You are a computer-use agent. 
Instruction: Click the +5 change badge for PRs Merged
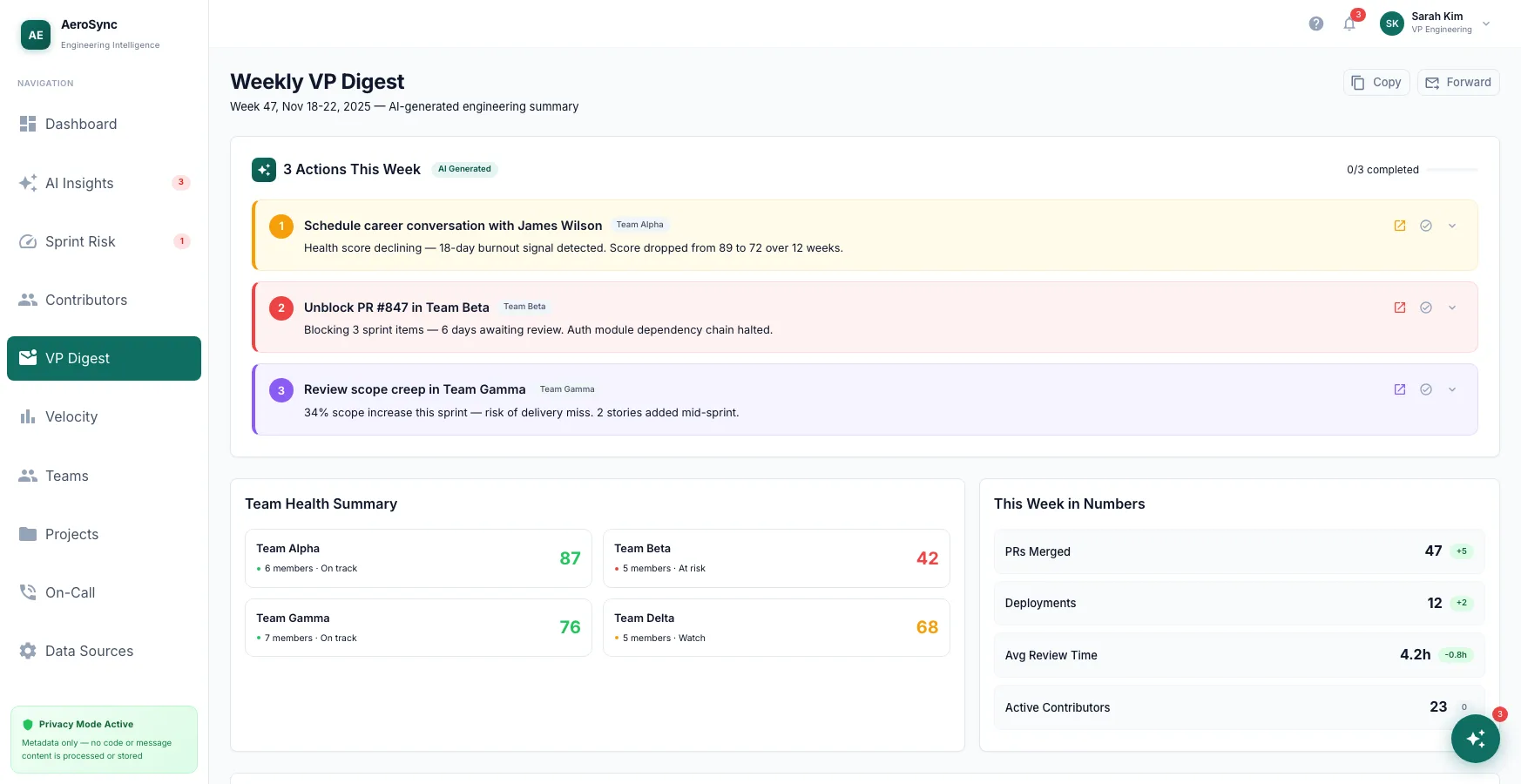coord(1462,551)
